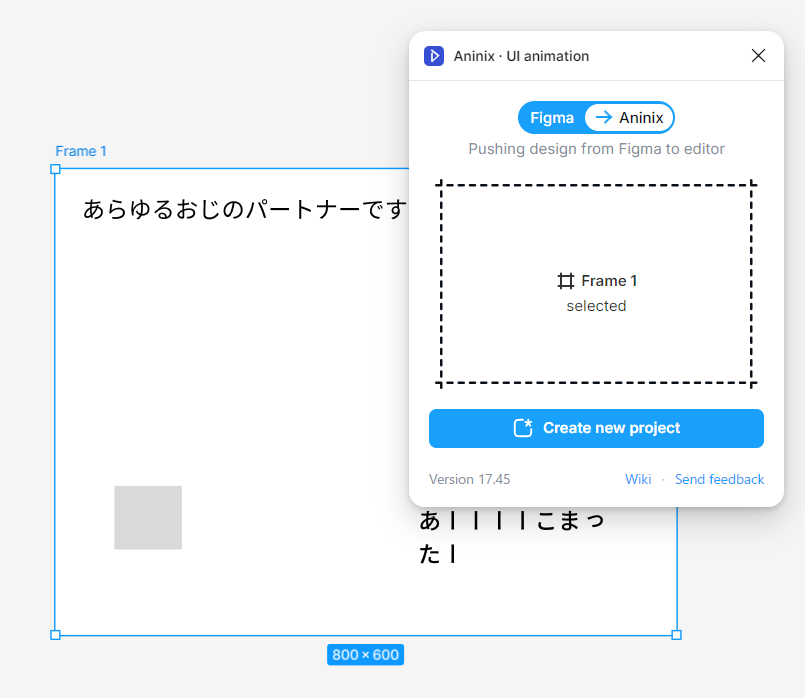This screenshot has height=698, width=805.
Task: Click the top-left resize handle of Frame 1
Action: [x=55, y=169]
